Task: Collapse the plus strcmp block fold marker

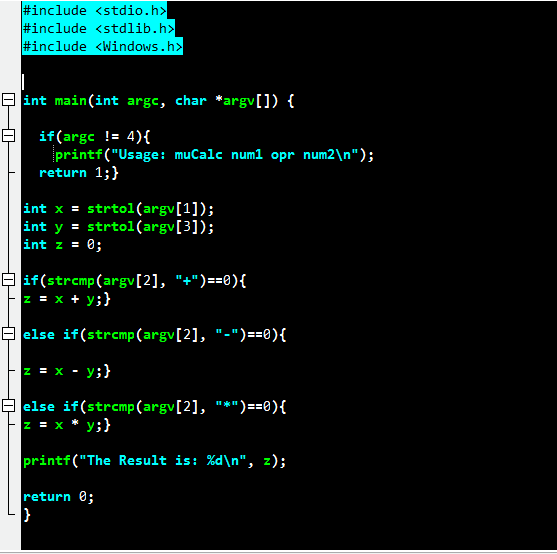Action: [9, 280]
